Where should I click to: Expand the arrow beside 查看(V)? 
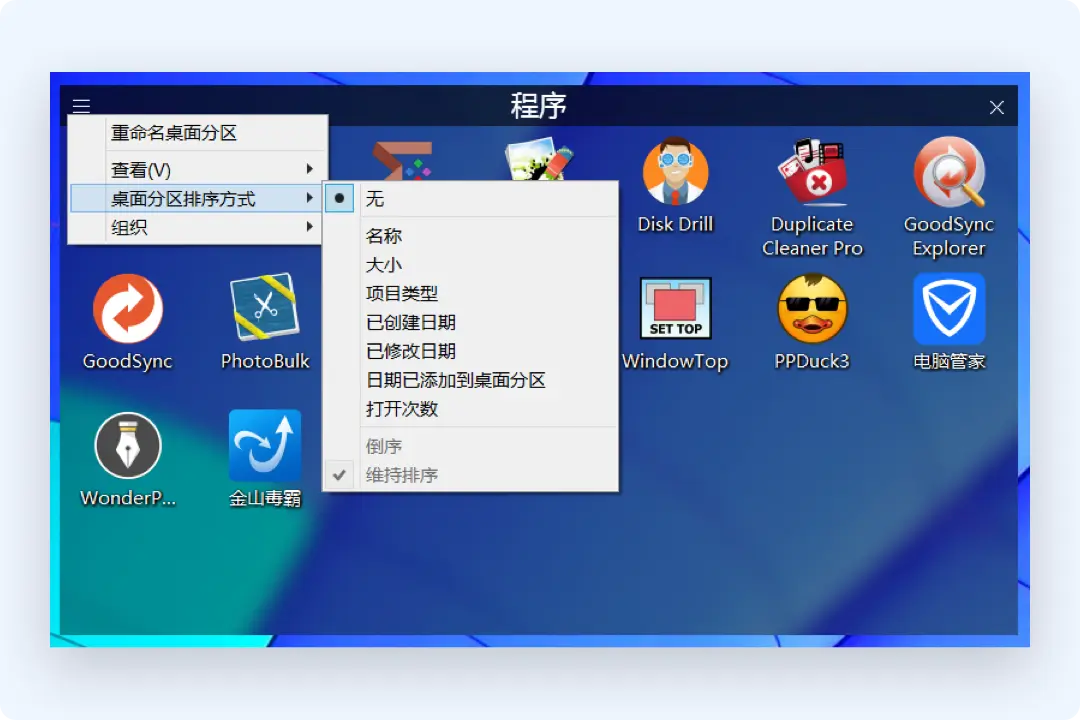[x=309, y=169]
